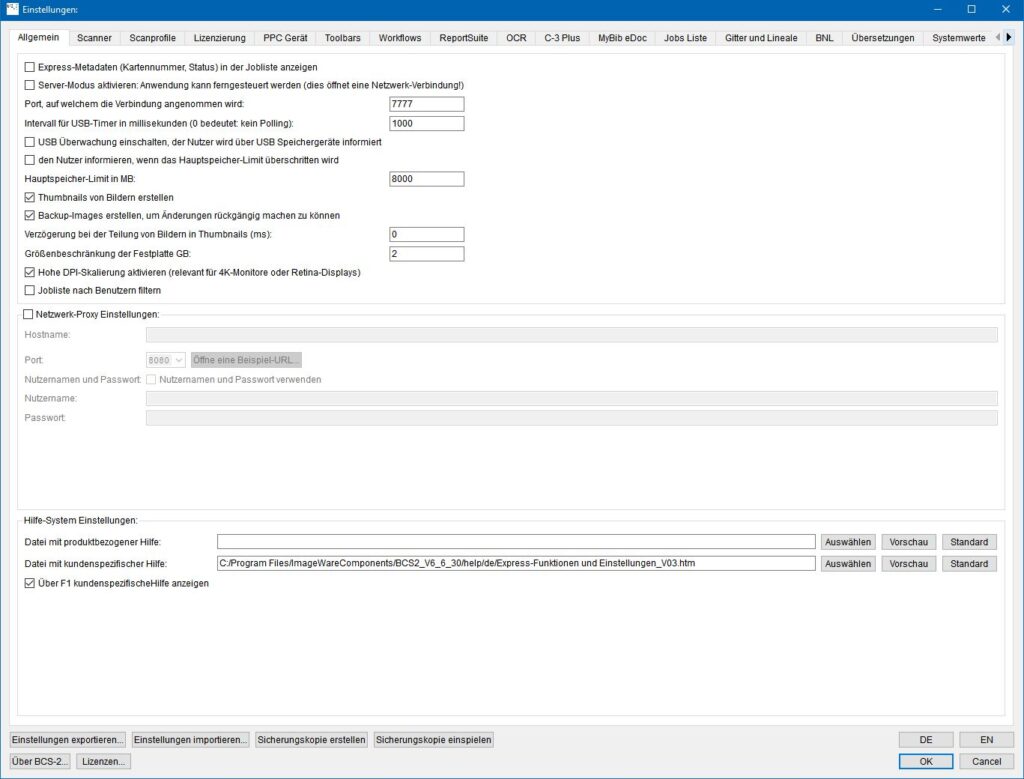Click the USB-Timer interval field 1000

(x=426, y=123)
